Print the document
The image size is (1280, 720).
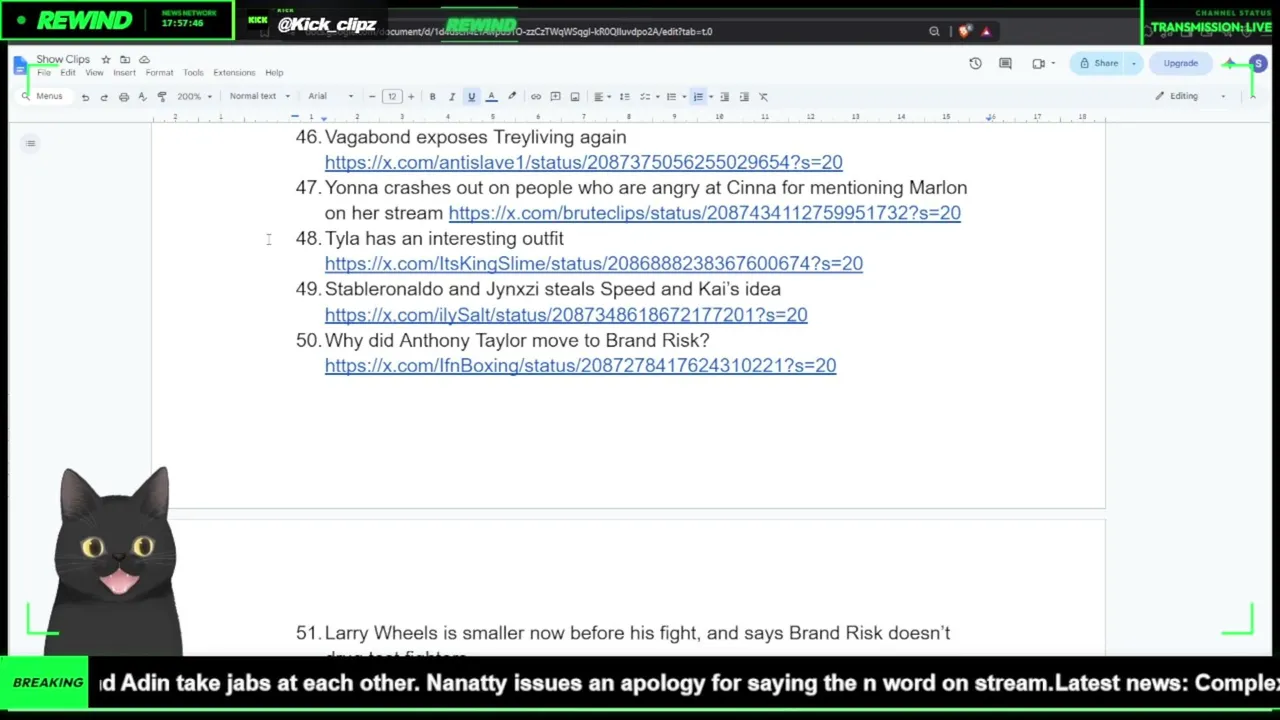point(123,97)
